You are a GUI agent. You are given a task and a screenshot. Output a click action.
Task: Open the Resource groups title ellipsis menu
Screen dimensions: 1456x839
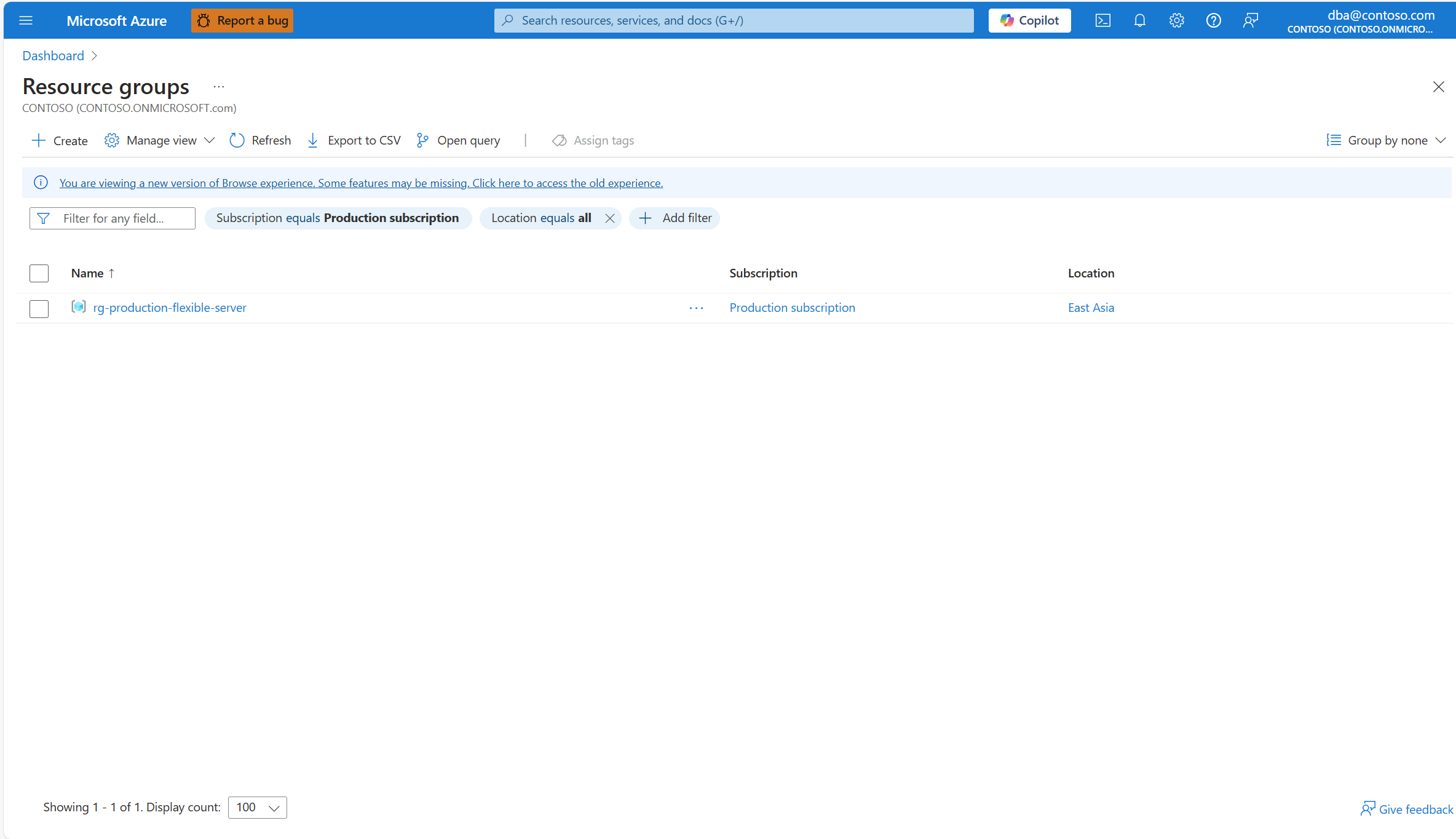click(x=219, y=87)
